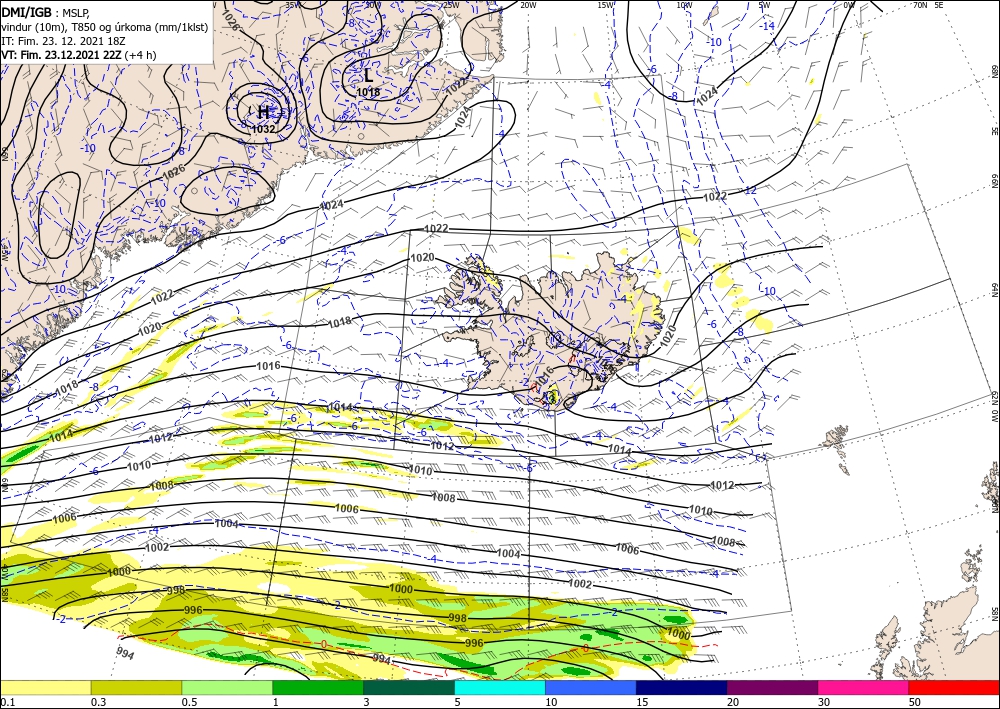Click the green 1–3 legend swatch
Screen dimensions: 1000x709
pyautogui.click(x=318, y=687)
